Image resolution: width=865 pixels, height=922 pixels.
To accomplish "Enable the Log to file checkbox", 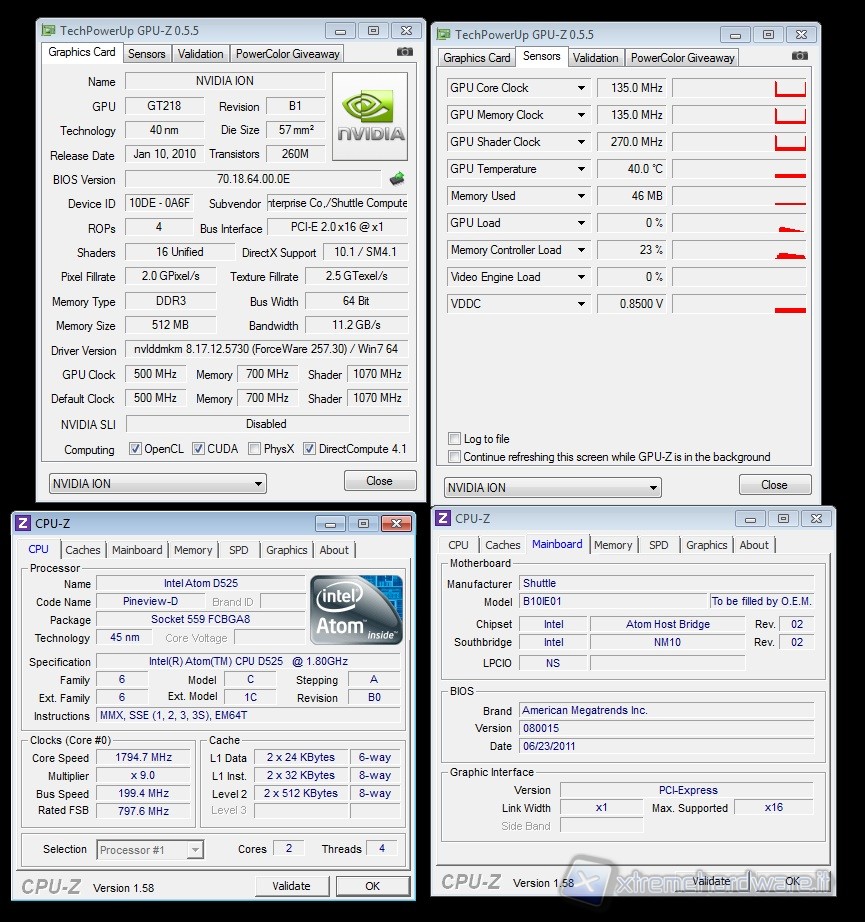I will (455, 439).
